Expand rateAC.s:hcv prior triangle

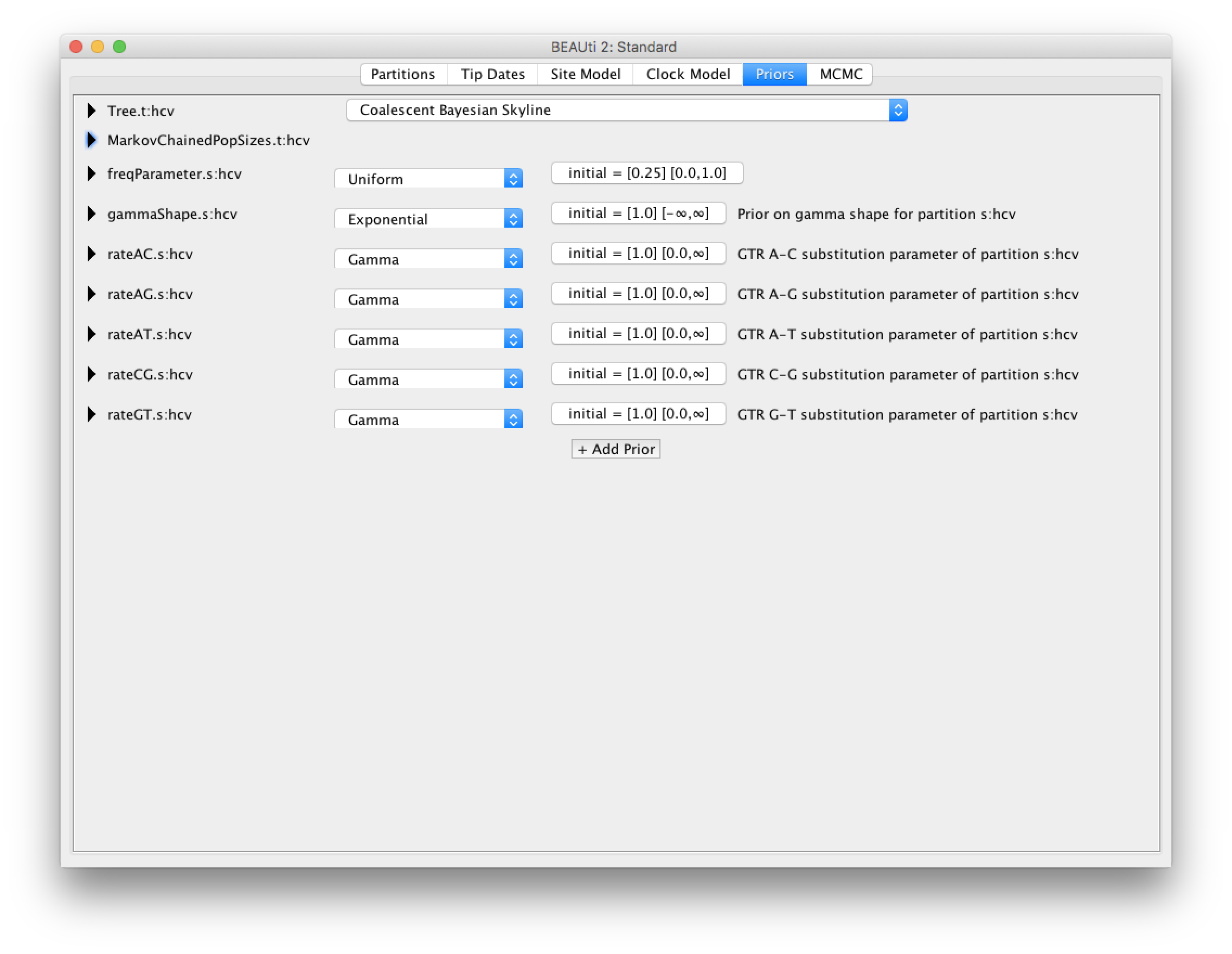[x=92, y=254]
